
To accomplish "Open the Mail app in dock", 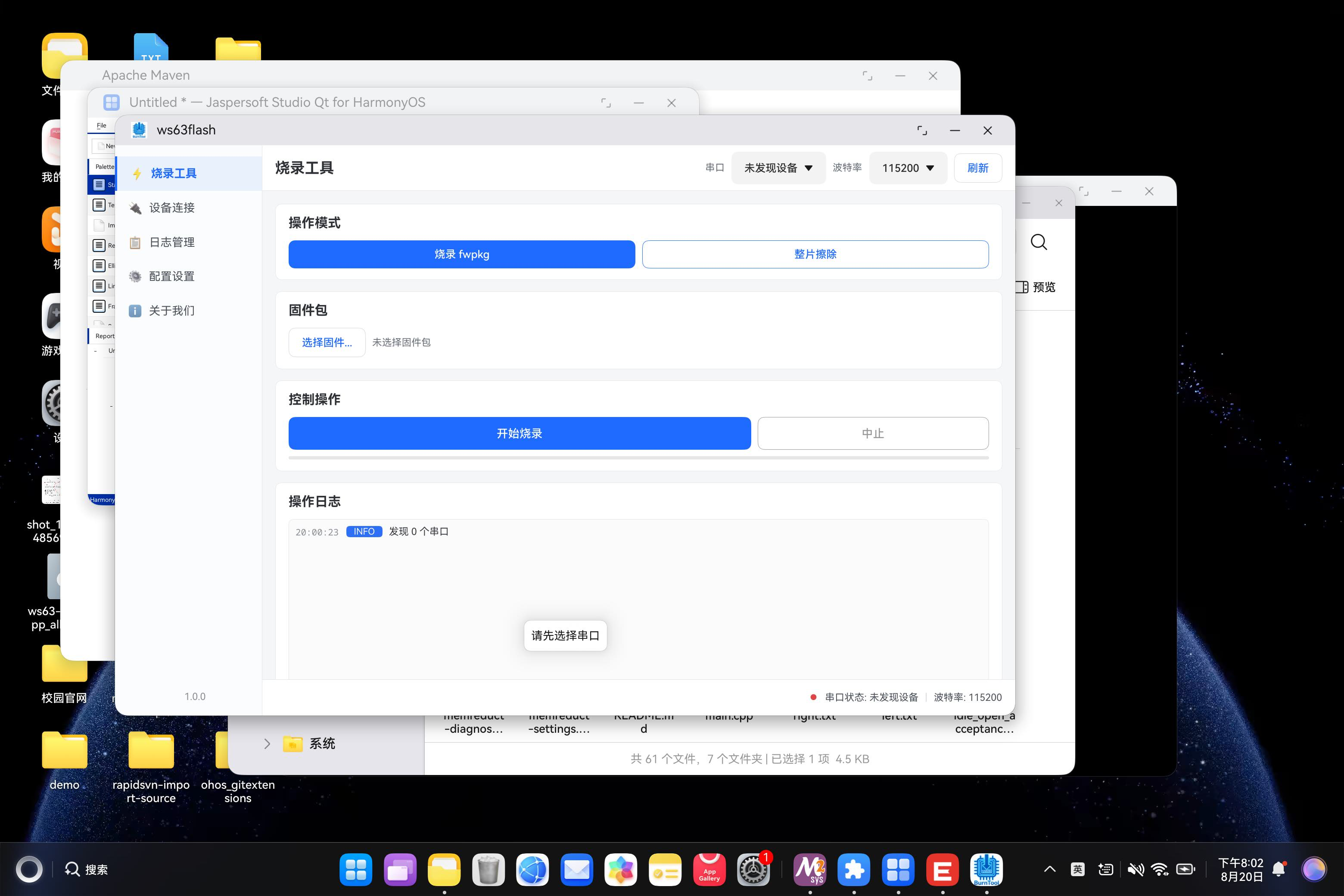I will [576, 870].
